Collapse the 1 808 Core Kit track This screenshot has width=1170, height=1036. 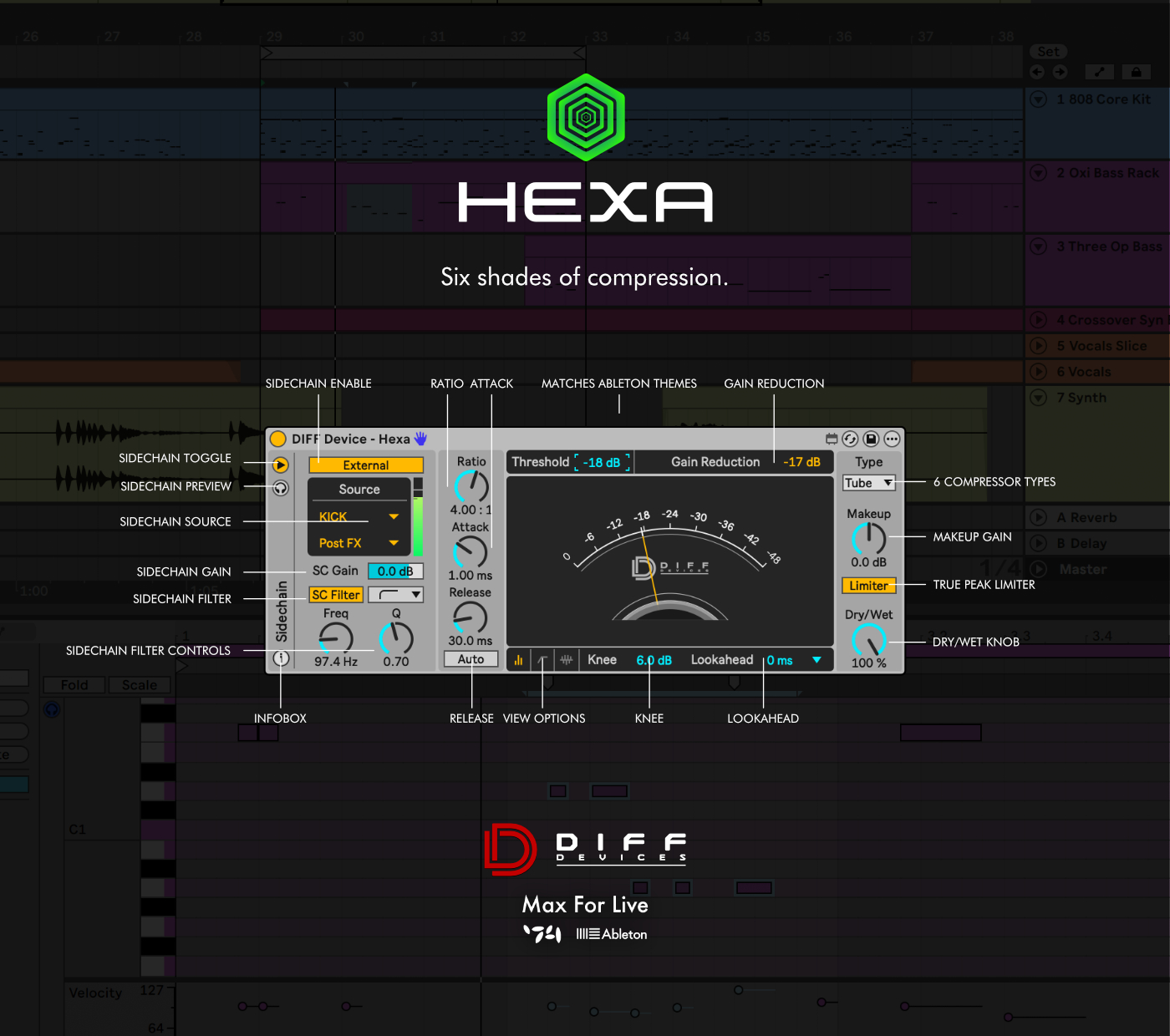tap(1038, 99)
